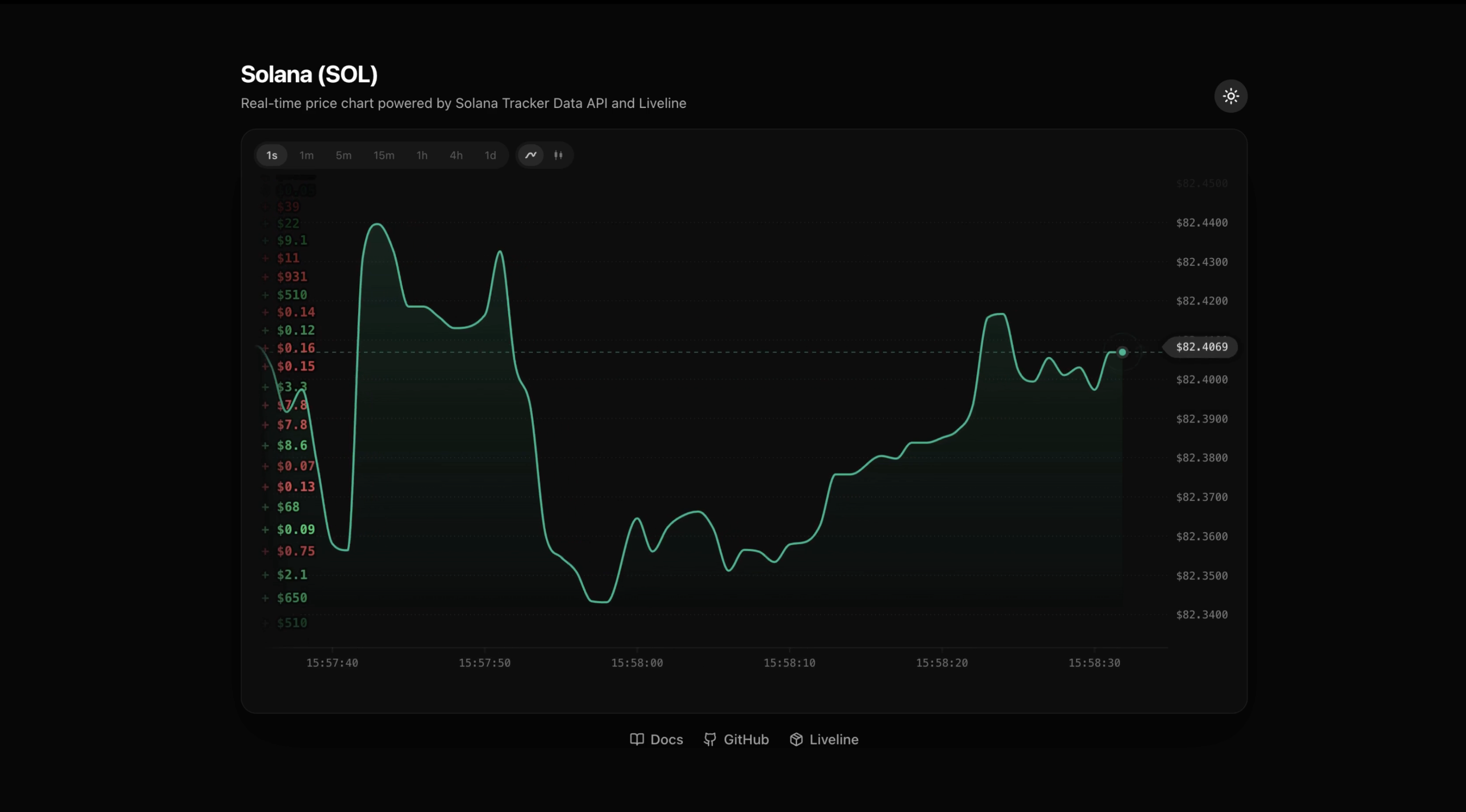Switch to candlestick chart view
This screenshot has height=812, width=1466.
558,155
